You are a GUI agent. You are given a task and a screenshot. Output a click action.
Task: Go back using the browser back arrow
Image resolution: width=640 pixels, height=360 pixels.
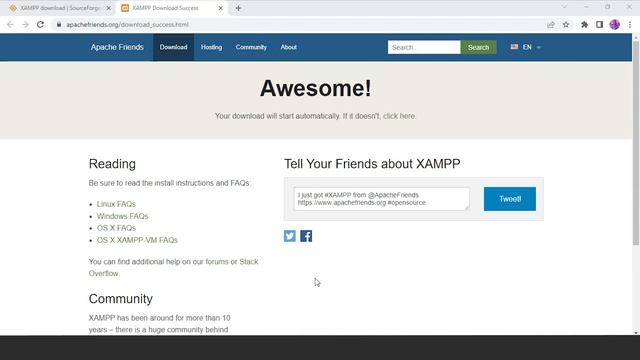point(10,24)
